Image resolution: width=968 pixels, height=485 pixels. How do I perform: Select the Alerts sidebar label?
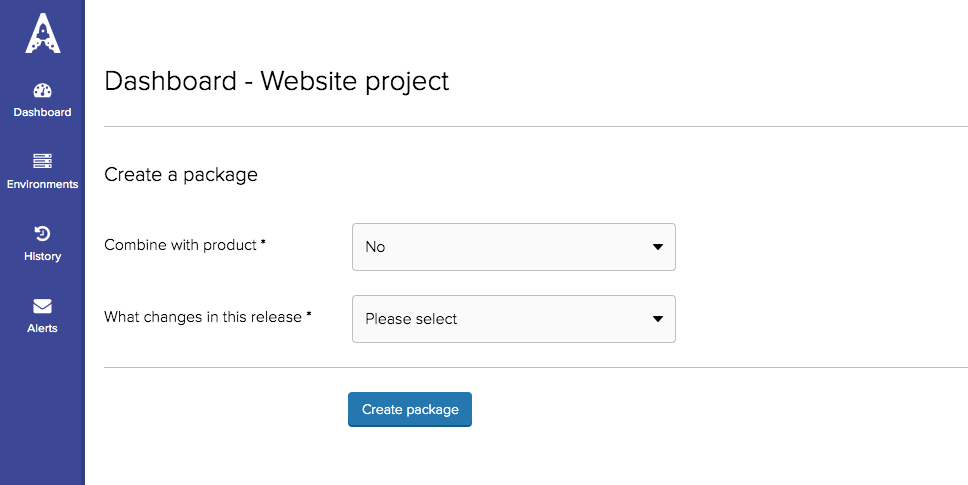pos(42,328)
